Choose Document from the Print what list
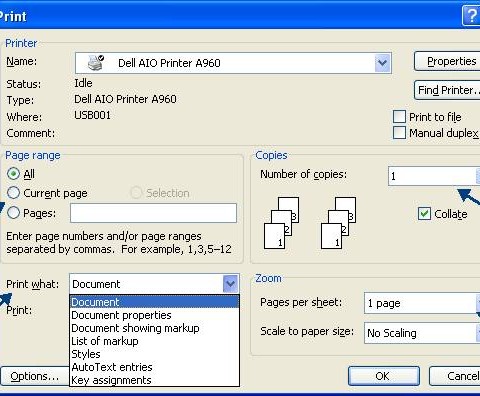This screenshot has height=396, width=480. 154,302
